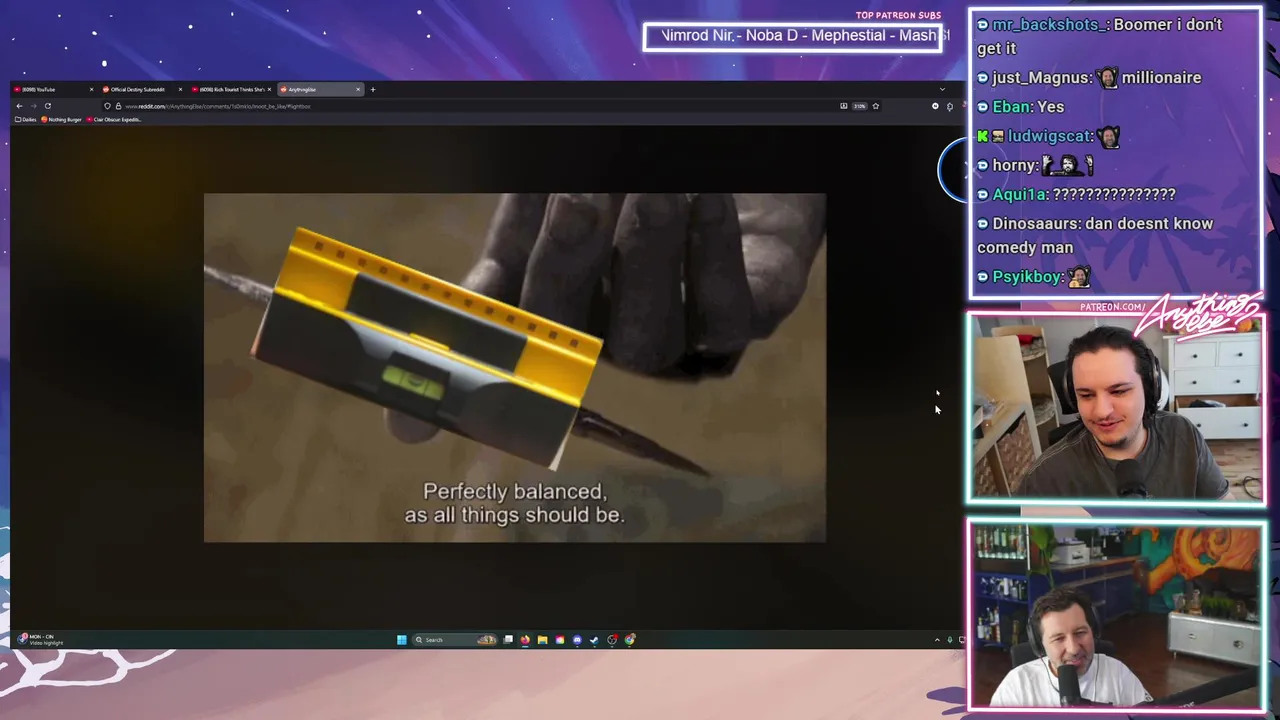Image resolution: width=1280 pixels, height=720 pixels.
Task: Bookmark this page with the star
Action: click(x=875, y=106)
